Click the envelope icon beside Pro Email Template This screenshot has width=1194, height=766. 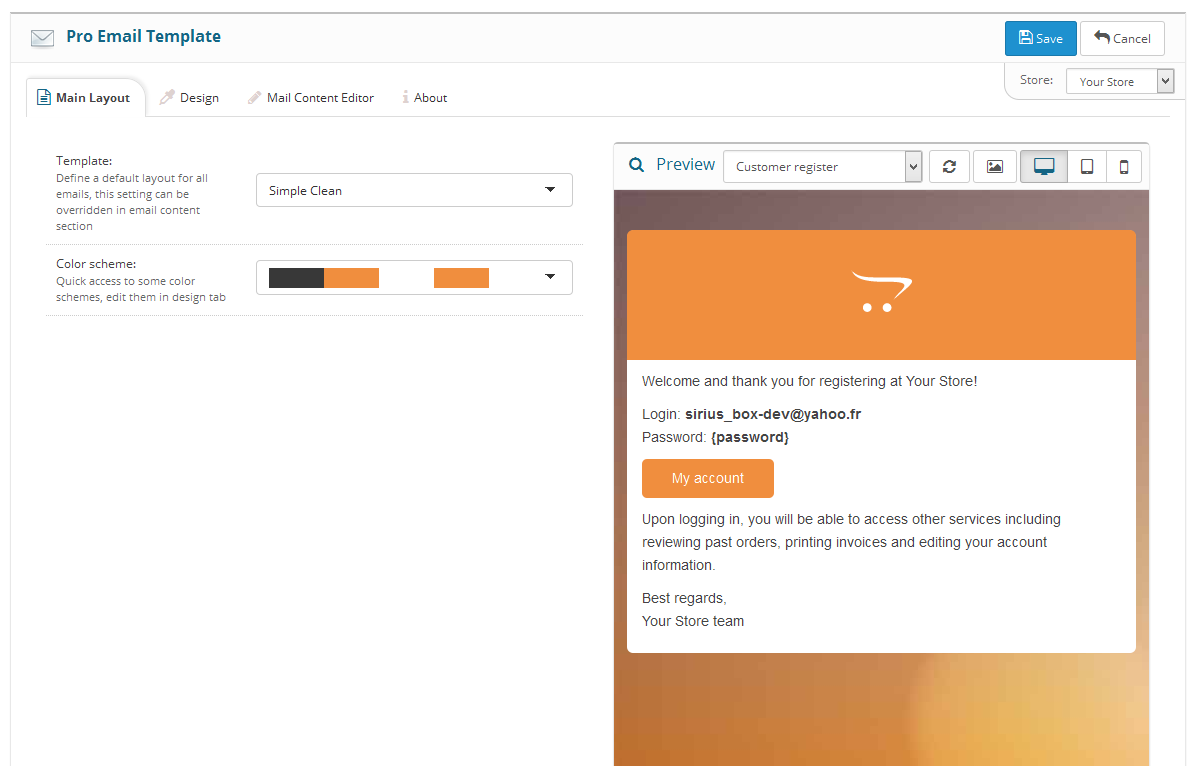[42, 38]
